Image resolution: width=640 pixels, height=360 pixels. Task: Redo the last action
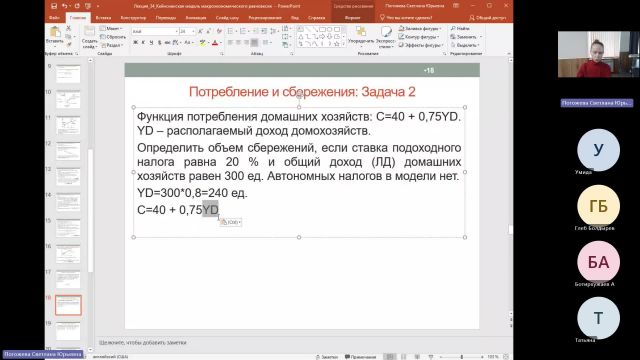tap(77, 6)
